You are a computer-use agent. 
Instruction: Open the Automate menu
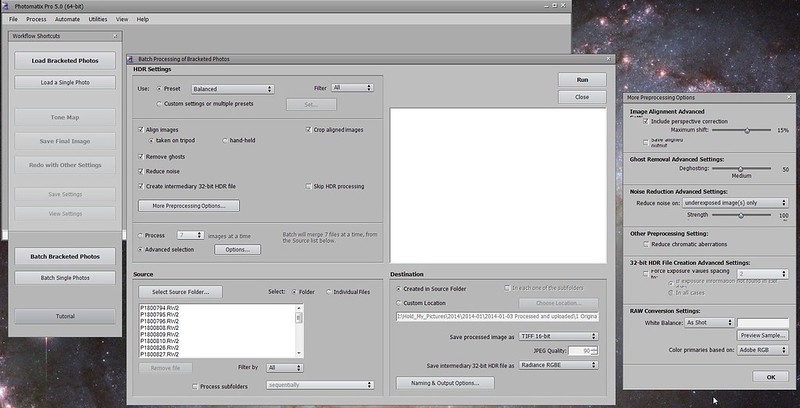(x=68, y=19)
